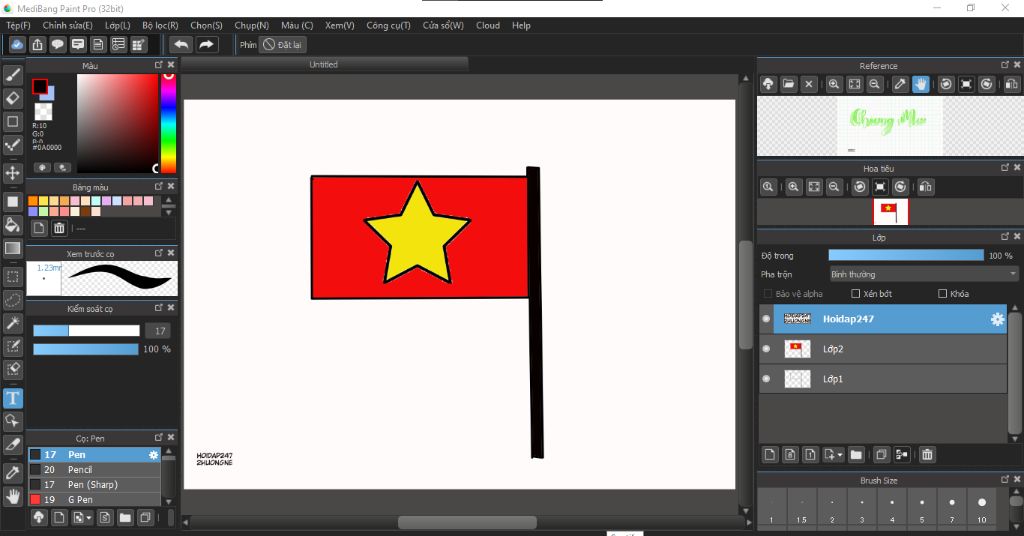Click the navigator flag thumbnail
The width and height of the screenshot is (1024, 536).
point(891,212)
